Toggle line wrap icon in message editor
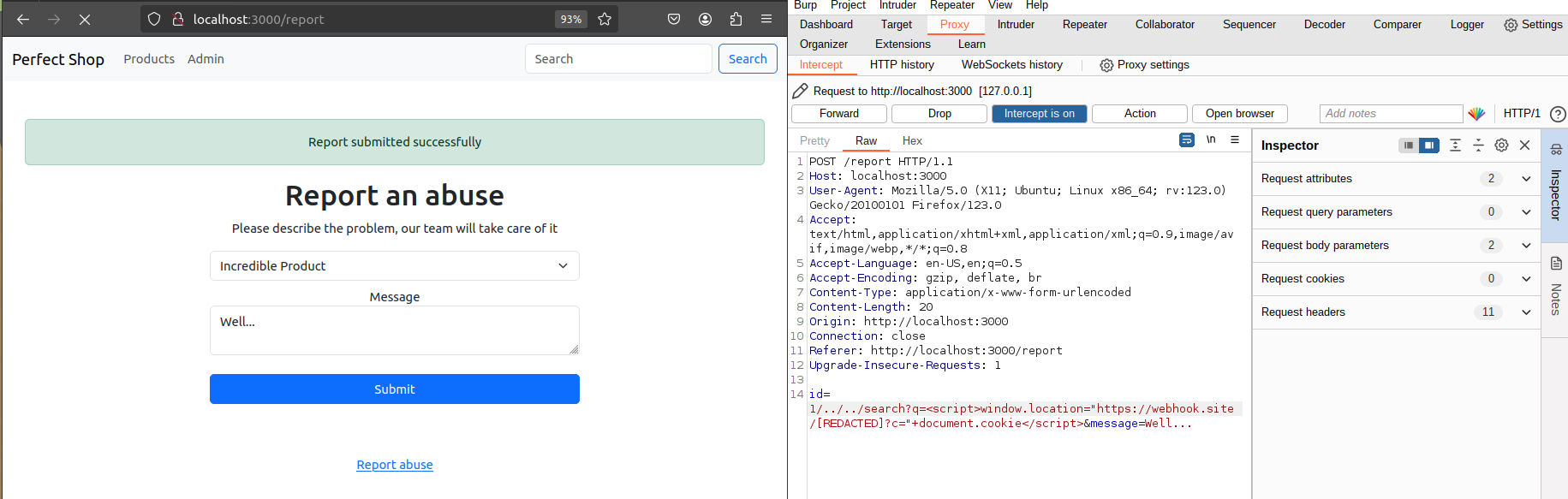 pyautogui.click(x=1186, y=140)
